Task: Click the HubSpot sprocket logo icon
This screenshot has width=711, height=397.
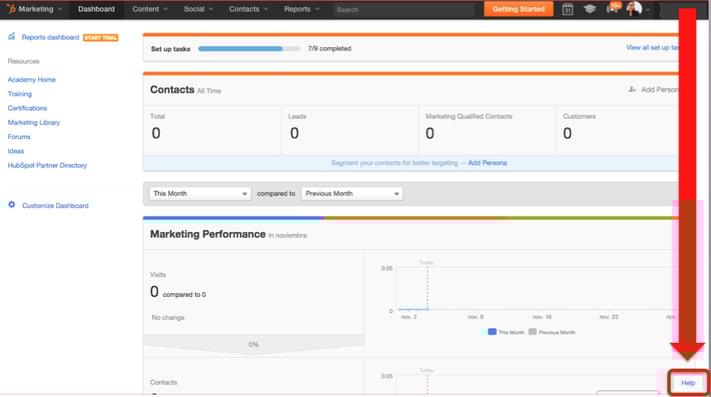Action: point(11,9)
